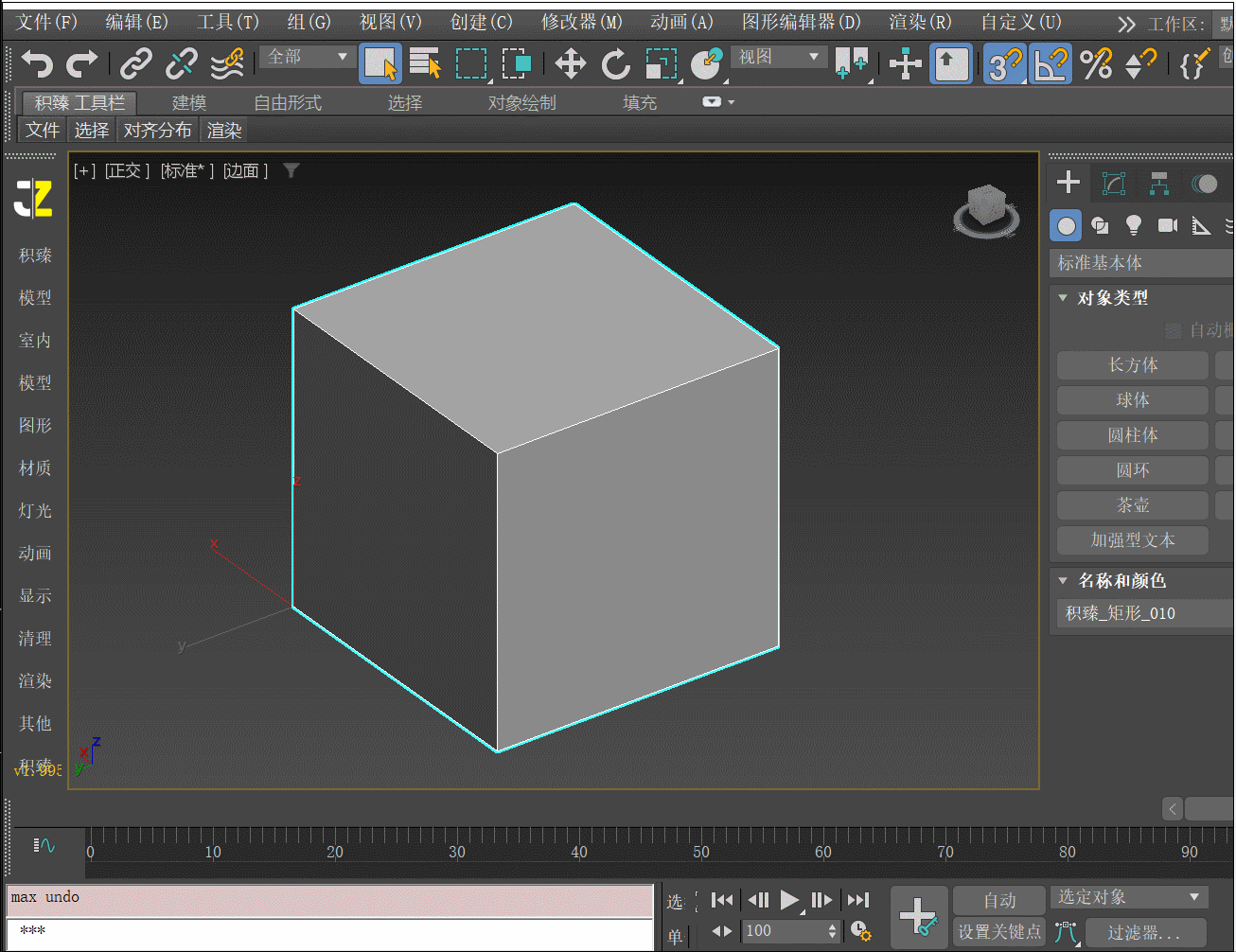Switch to the 建模 ribbon tab
The width and height of the screenshot is (1236, 952).
click(189, 102)
